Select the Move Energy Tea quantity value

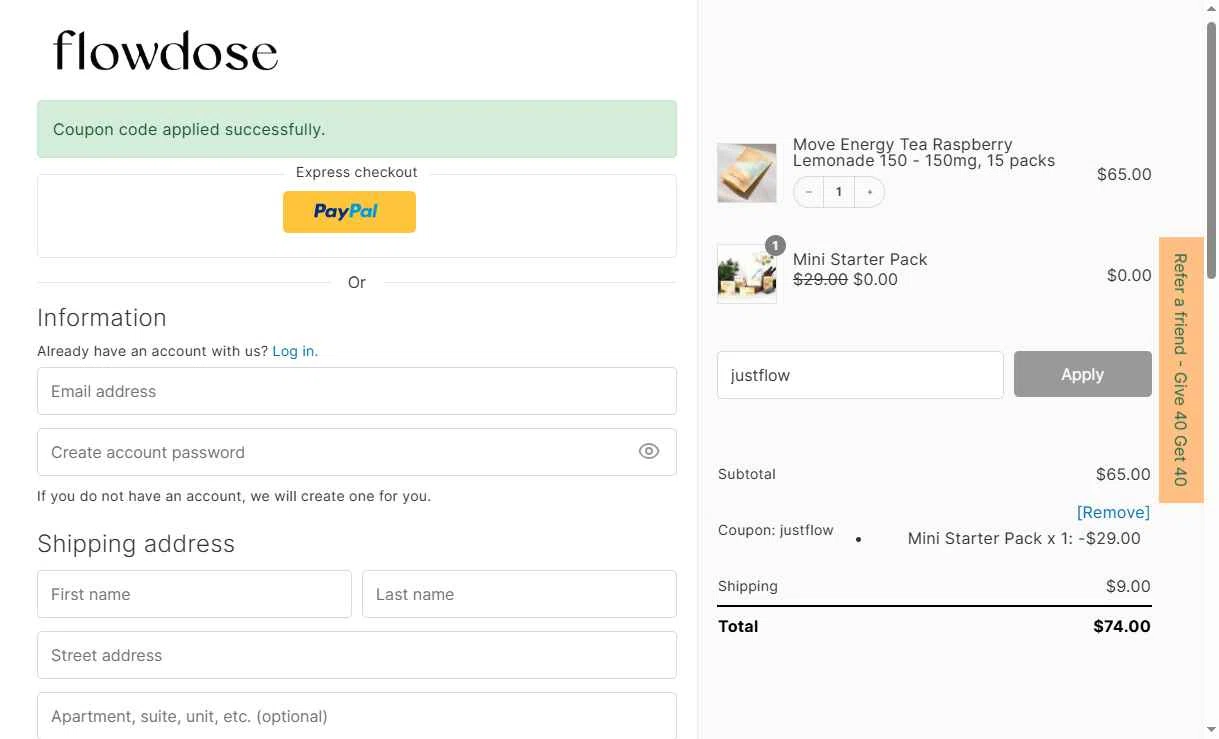(x=839, y=192)
